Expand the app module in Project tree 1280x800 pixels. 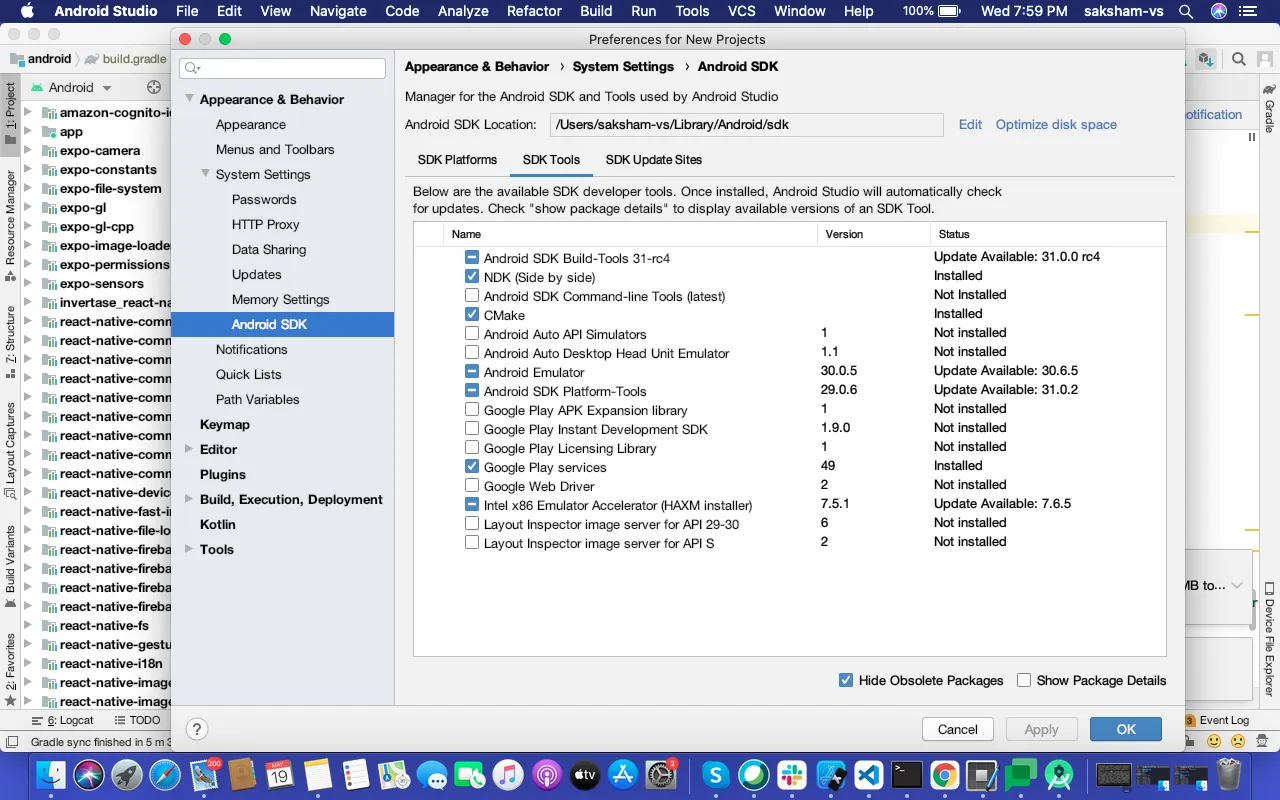pyautogui.click(x=28, y=132)
